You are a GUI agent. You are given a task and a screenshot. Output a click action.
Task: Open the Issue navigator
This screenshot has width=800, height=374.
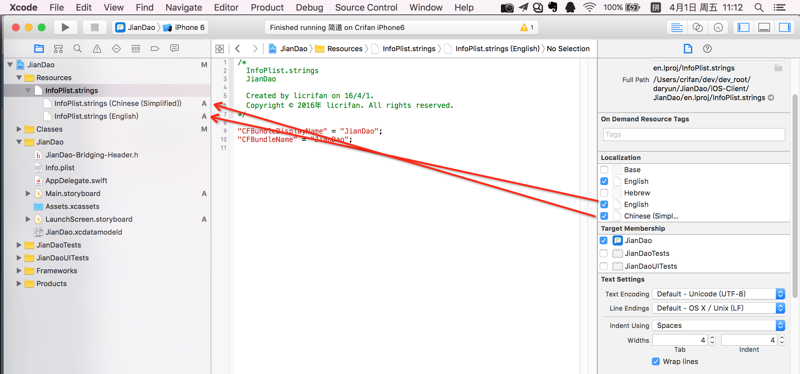tap(97, 48)
